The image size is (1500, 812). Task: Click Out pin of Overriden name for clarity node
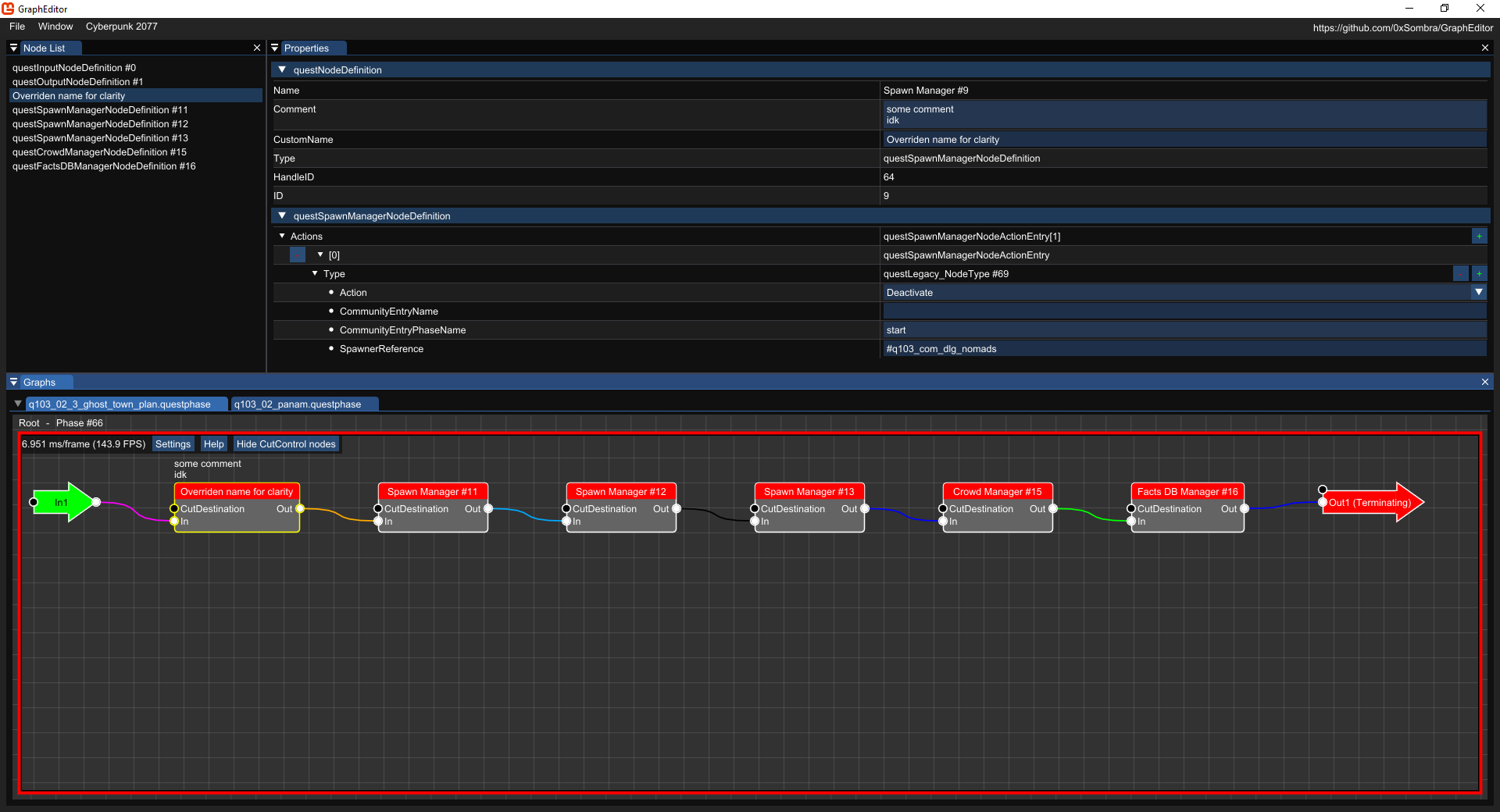300,508
